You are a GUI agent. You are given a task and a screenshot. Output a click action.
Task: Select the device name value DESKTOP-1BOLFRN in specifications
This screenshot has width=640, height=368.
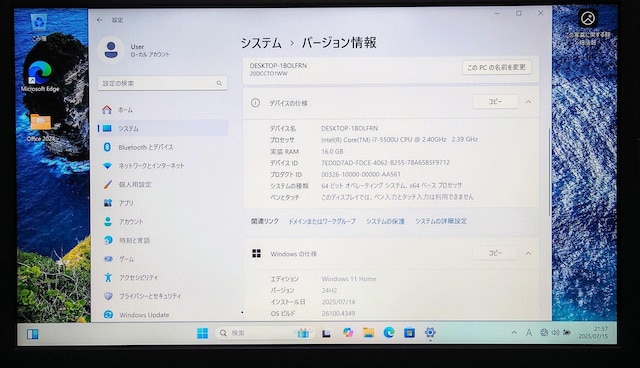coord(349,128)
